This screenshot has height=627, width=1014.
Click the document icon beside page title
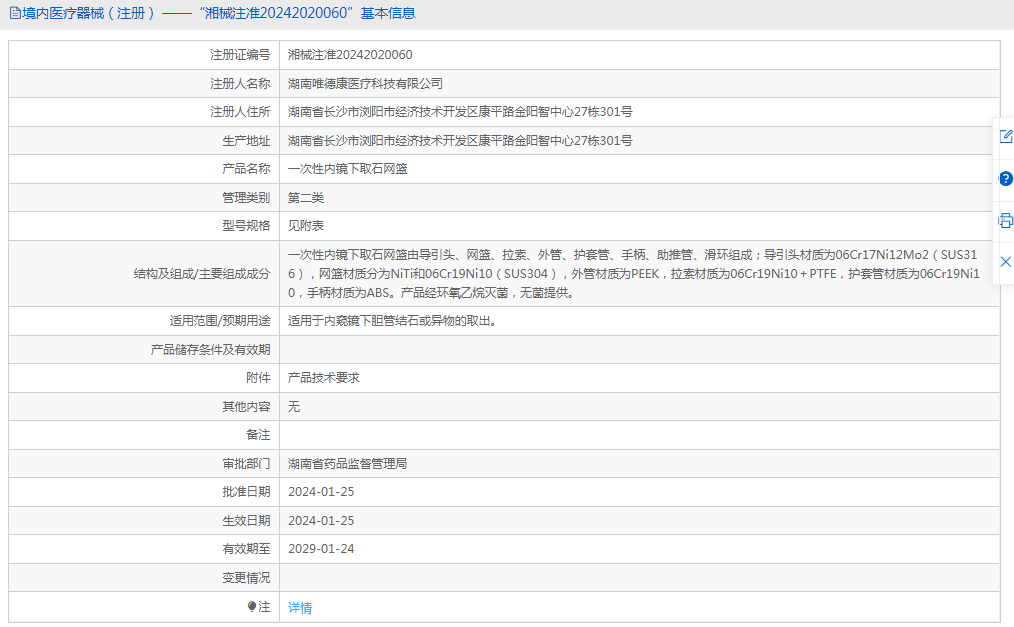click(15, 13)
